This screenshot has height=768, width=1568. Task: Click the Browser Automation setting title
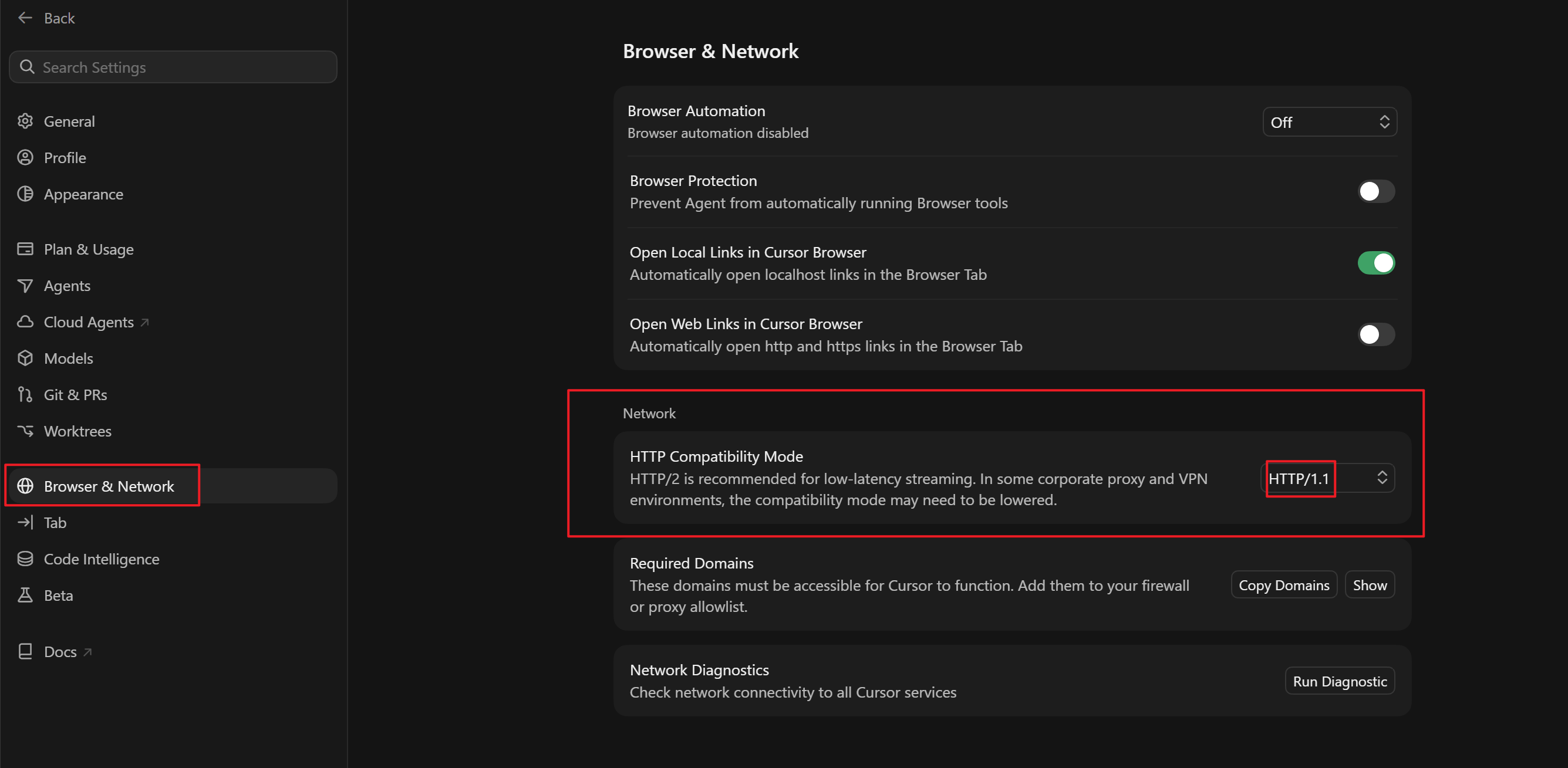tap(696, 111)
